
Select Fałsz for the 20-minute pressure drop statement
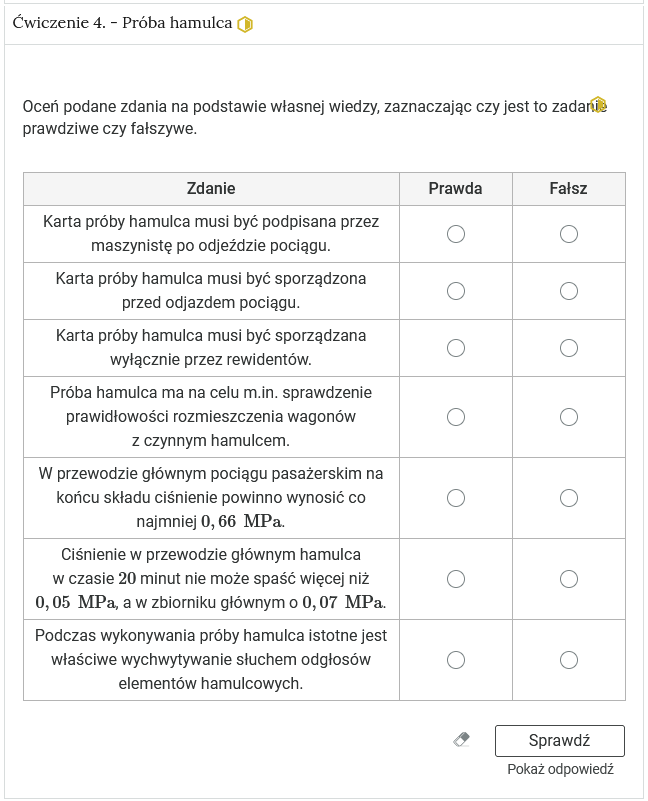click(x=568, y=578)
